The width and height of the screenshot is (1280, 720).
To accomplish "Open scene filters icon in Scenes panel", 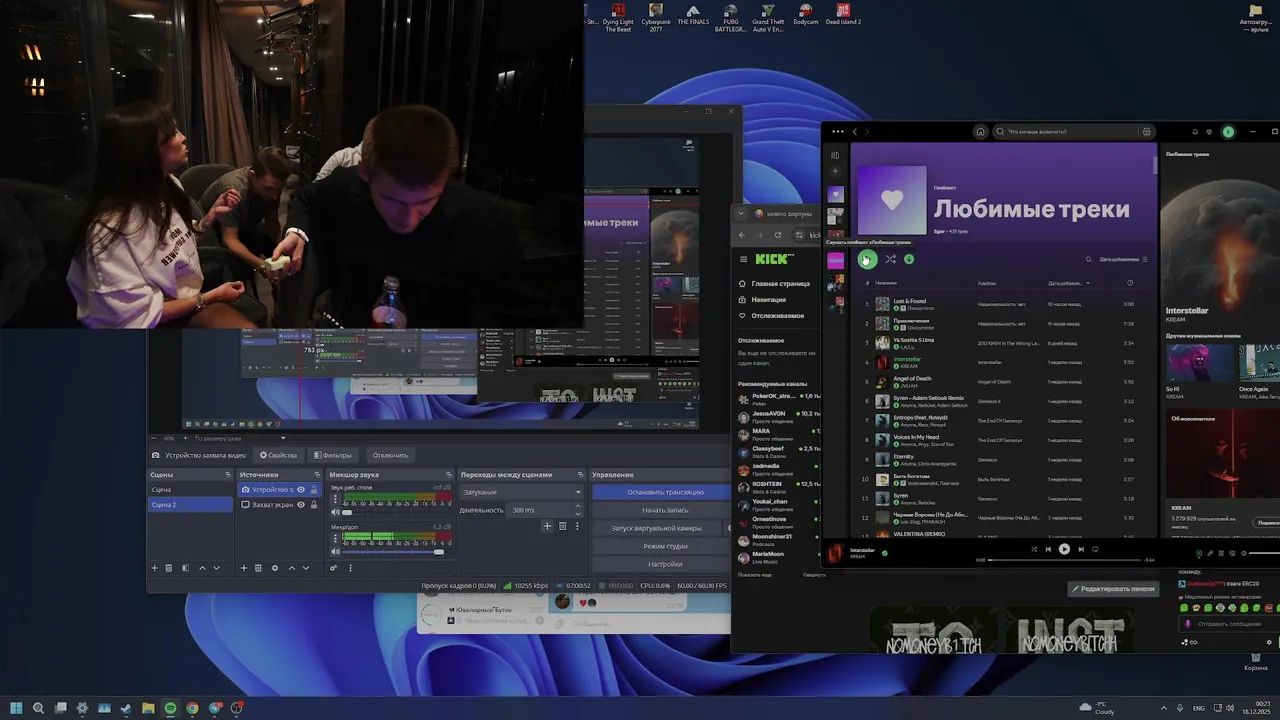I will point(184,568).
